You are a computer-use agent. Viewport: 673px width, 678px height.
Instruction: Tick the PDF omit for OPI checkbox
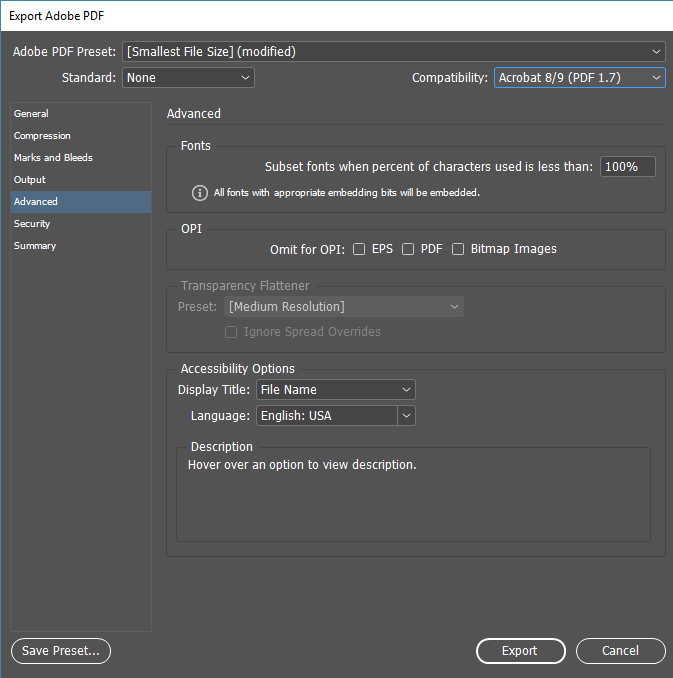[408, 249]
